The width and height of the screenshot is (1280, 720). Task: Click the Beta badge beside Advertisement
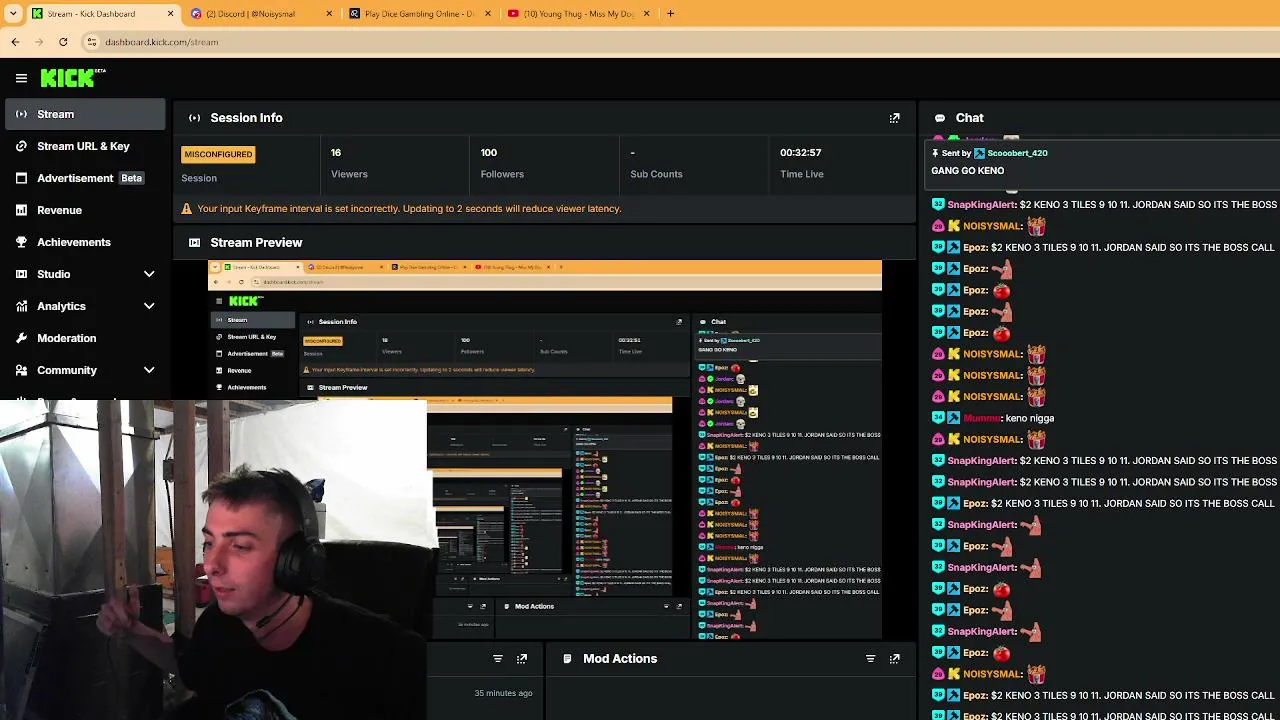click(132, 178)
